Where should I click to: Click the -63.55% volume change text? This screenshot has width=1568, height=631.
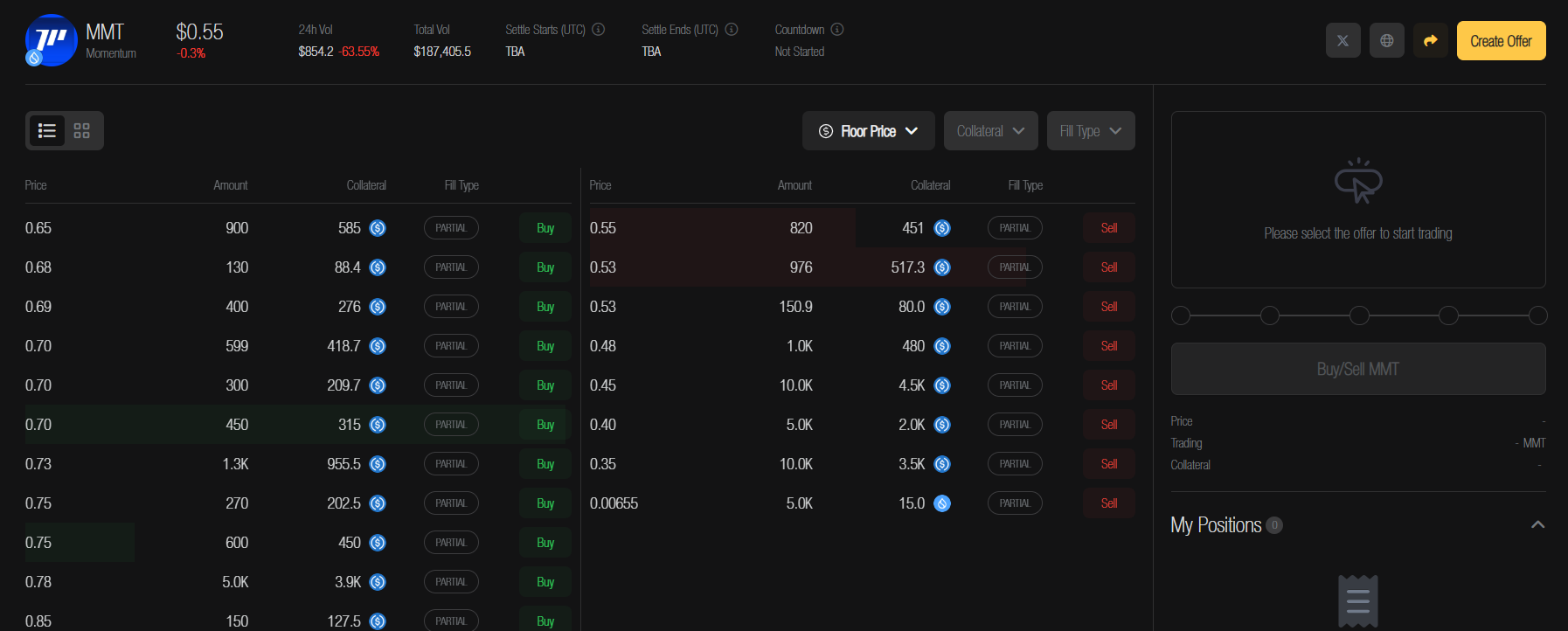click(x=359, y=52)
